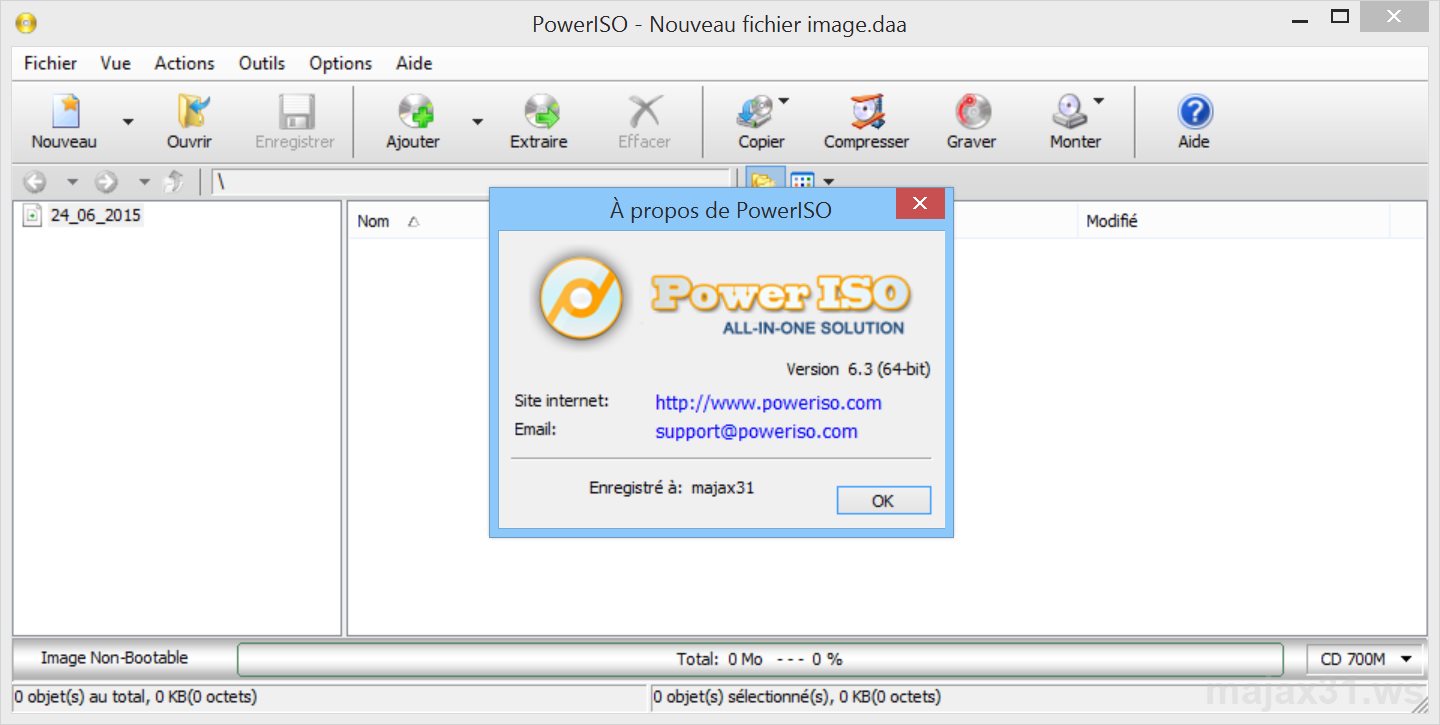Select the 24_06_2015 tree item
This screenshot has width=1440, height=725.
95,215
